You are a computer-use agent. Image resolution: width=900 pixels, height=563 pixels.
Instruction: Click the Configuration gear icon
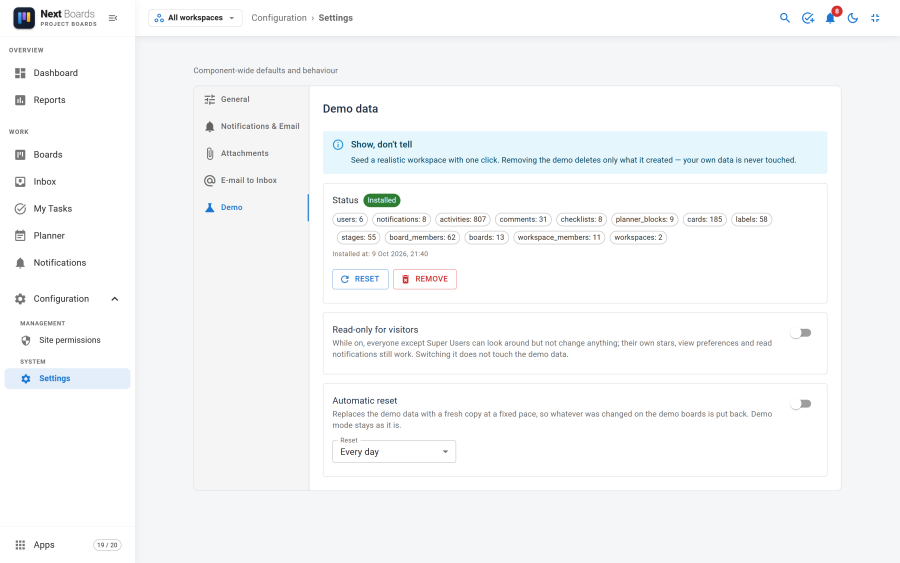coord(20,298)
